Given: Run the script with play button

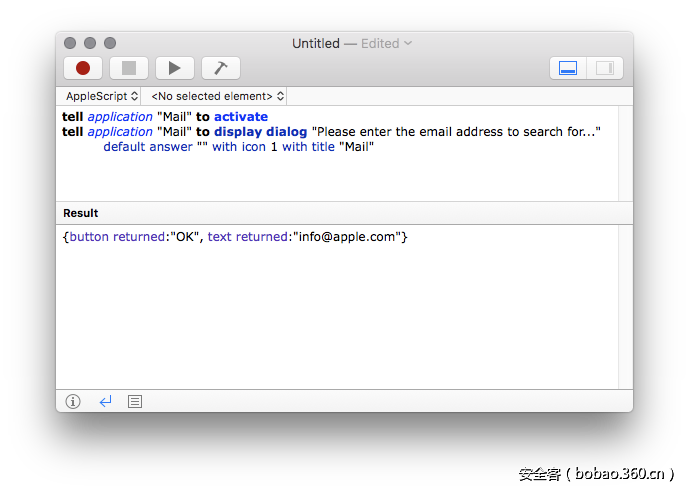Looking at the screenshot, I should (175, 68).
